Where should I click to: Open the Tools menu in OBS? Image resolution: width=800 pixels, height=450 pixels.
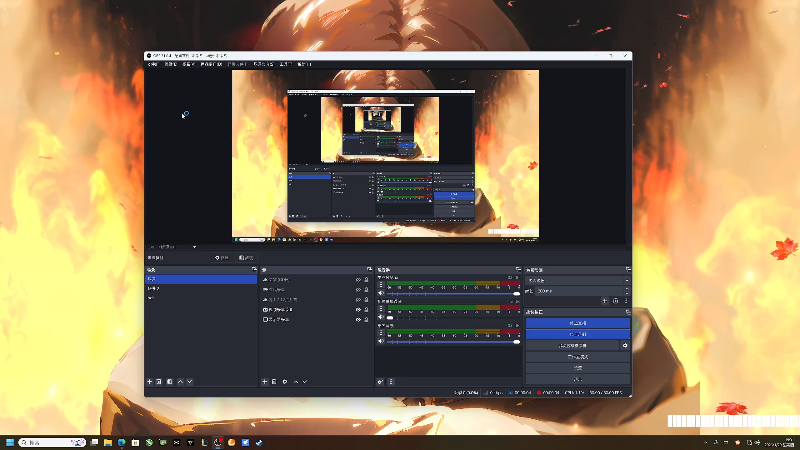[x=286, y=64]
